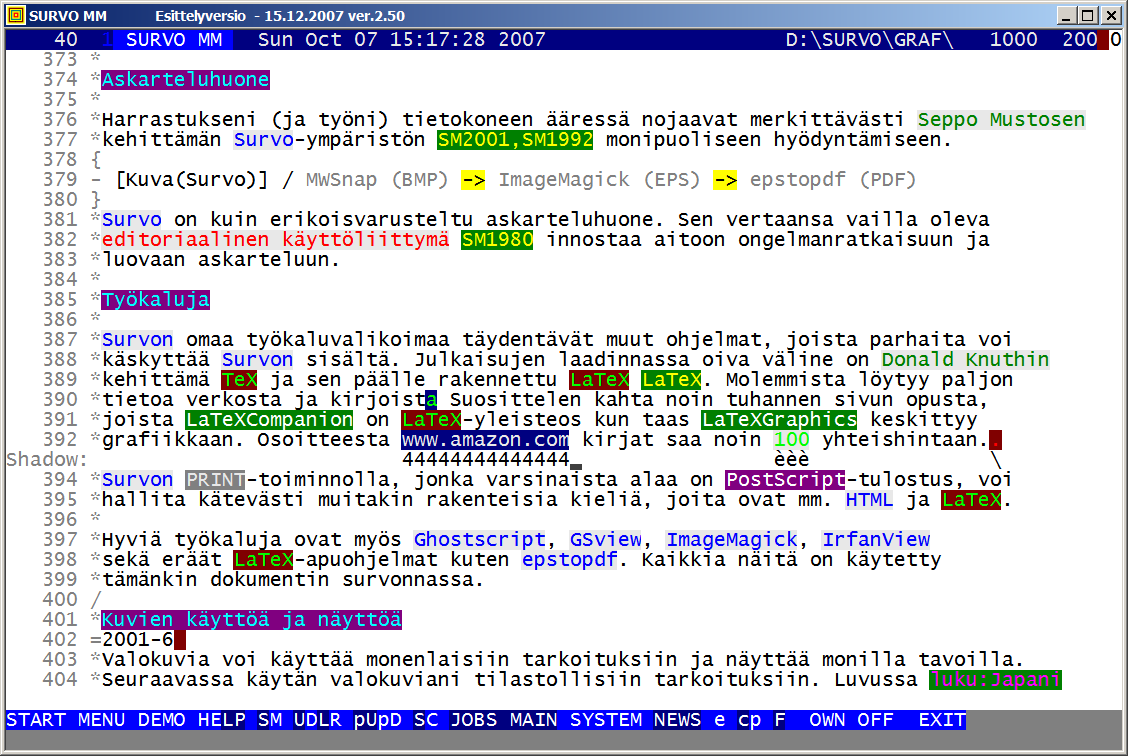The width and height of the screenshot is (1128, 756).
Task: Click pUpD in the bottom bar
Action: (x=378, y=720)
